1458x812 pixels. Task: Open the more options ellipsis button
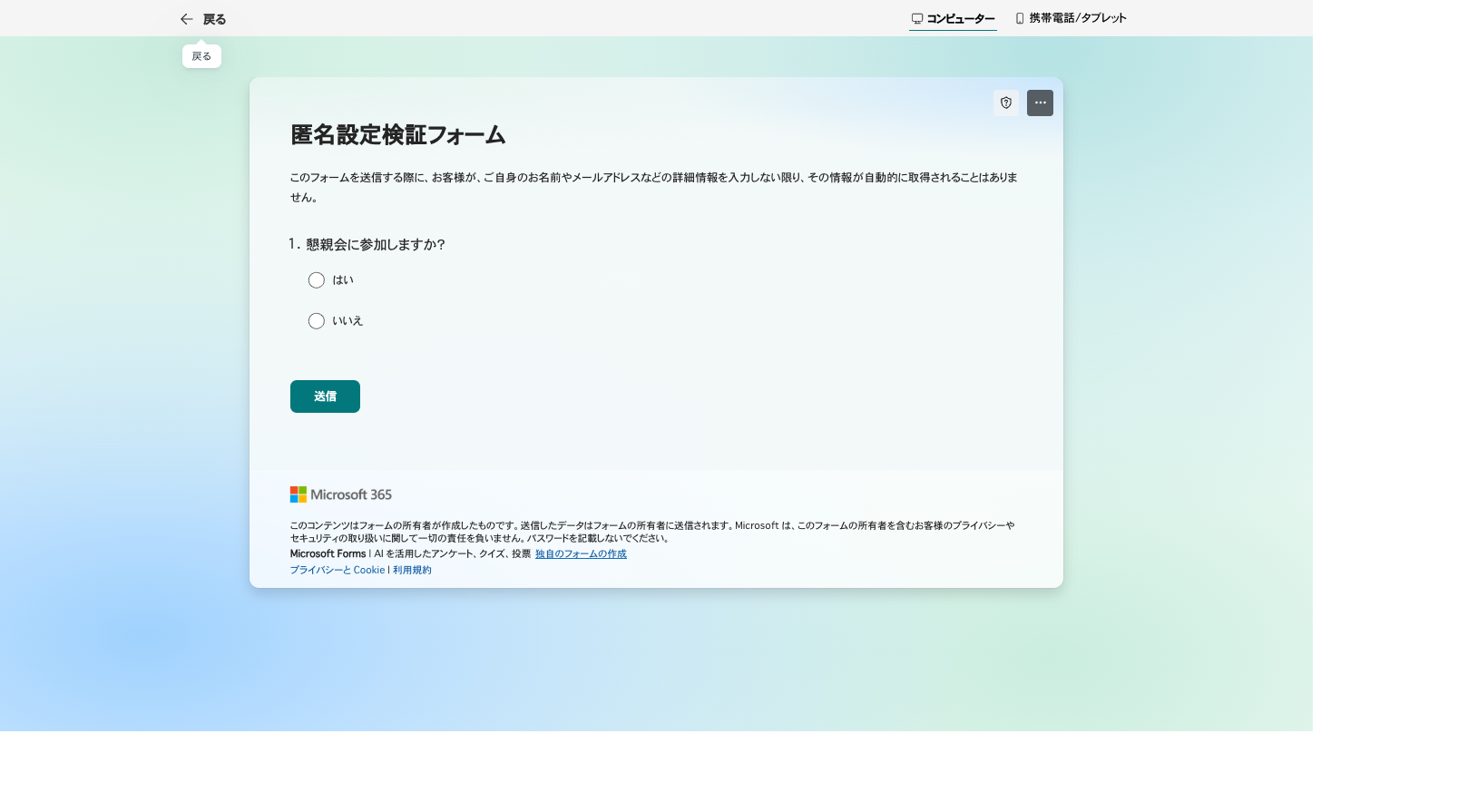point(1040,103)
